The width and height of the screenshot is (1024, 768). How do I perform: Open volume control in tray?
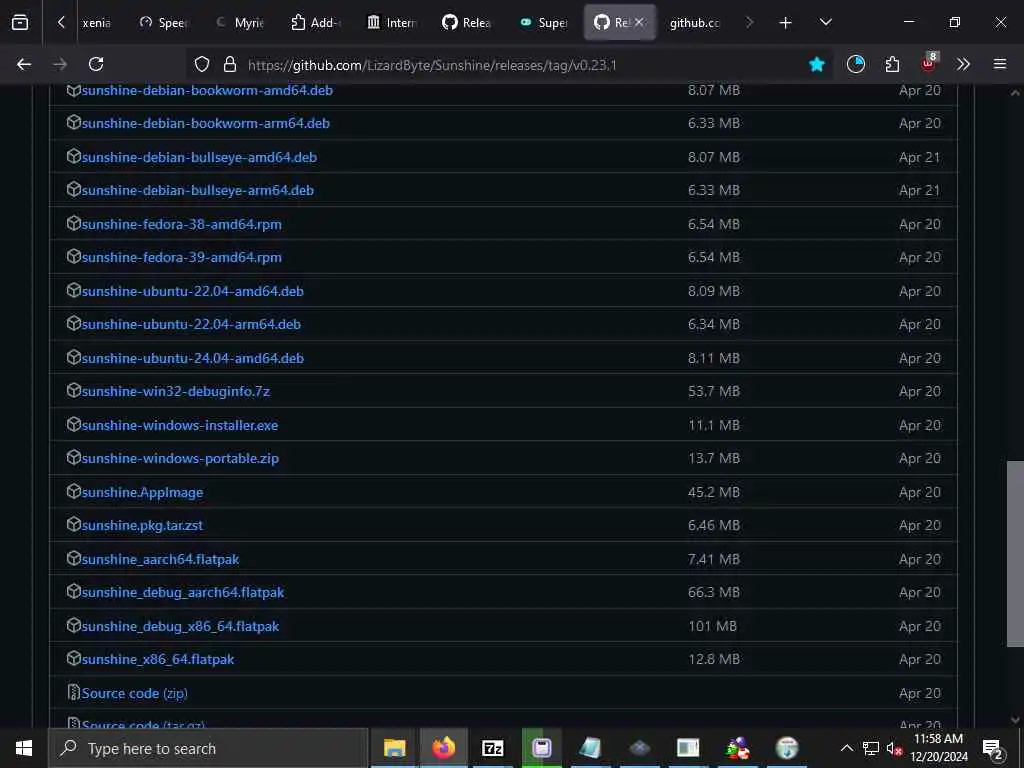[x=893, y=748]
